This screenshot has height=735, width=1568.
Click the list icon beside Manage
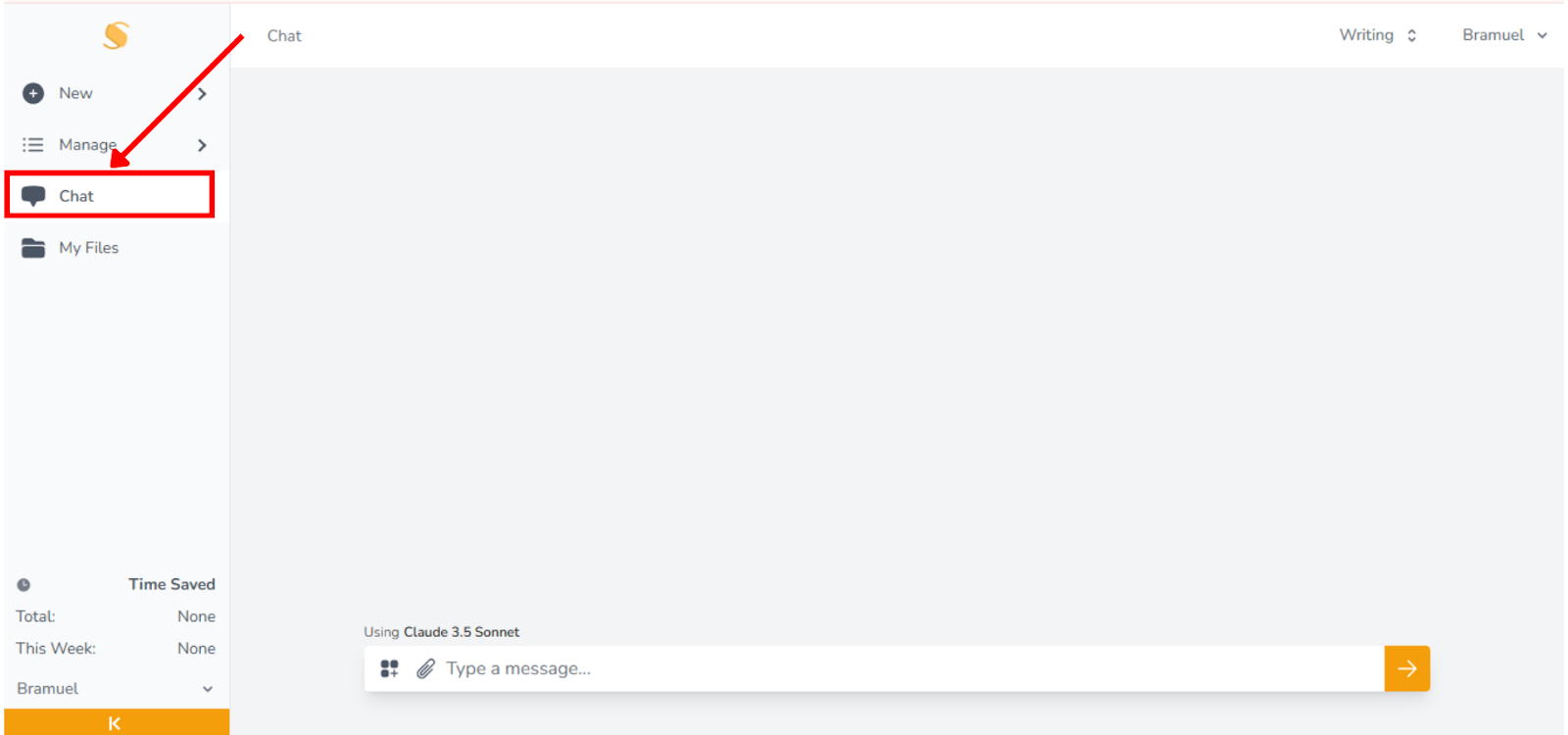click(33, 145)
